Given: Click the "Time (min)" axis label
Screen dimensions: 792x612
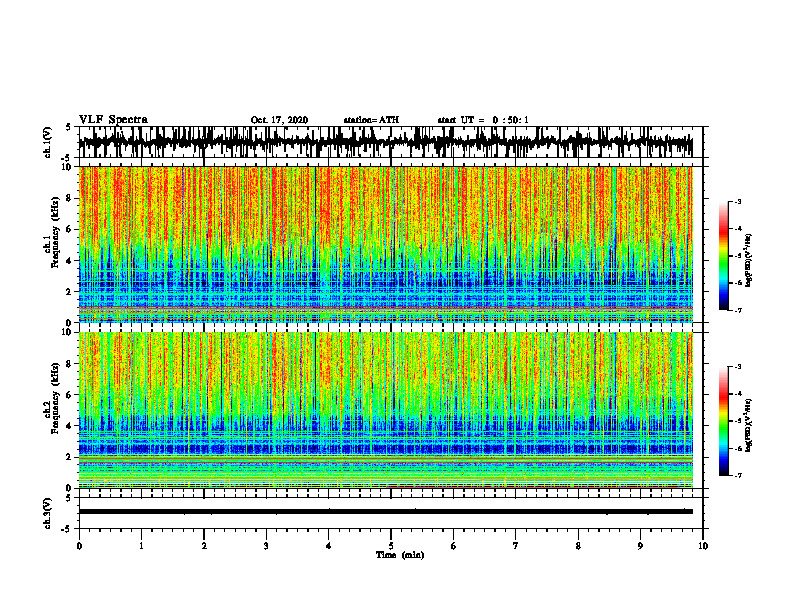Looking at the screenshot, I should pyautogui.click(x=400, y=555).
